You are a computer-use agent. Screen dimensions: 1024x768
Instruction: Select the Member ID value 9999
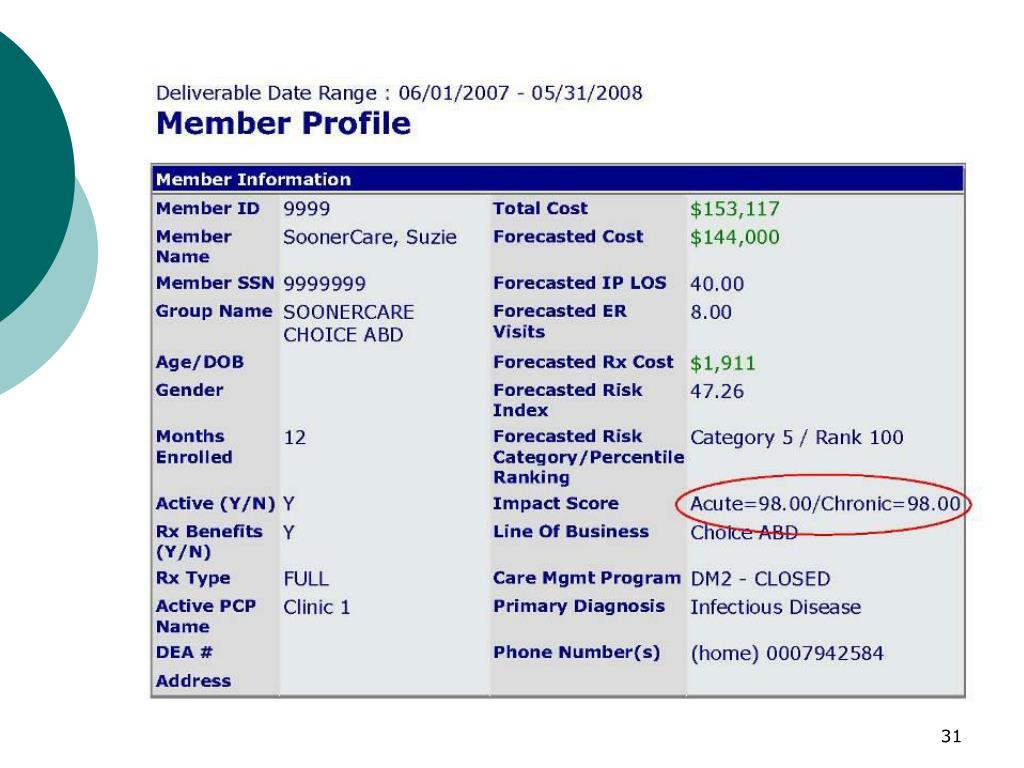tap(306, 209)
